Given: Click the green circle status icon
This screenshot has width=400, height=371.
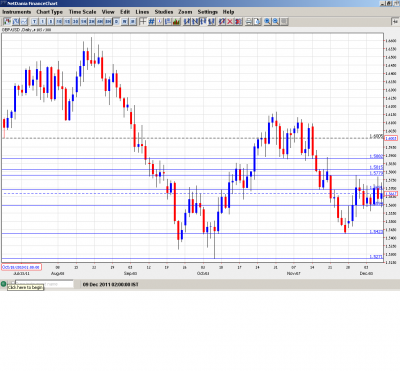Looking at the screenshot, I should tap(4, 284).
